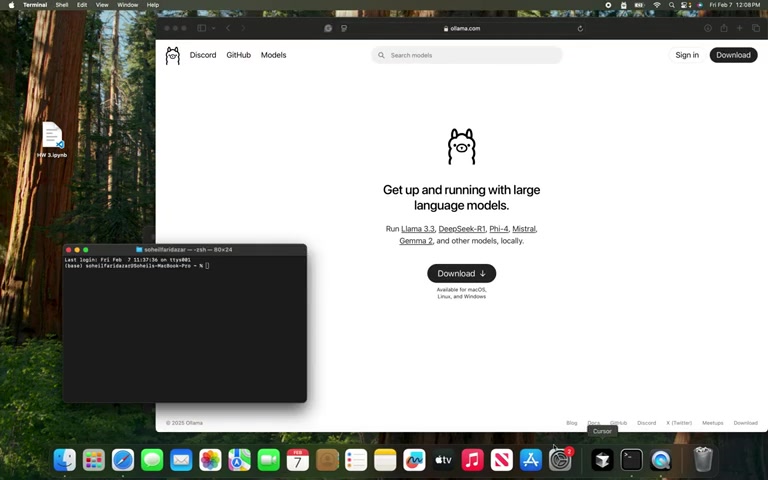Open the Help menu
This screenshot has height=480, width=768.
click(x=153, y=5)
